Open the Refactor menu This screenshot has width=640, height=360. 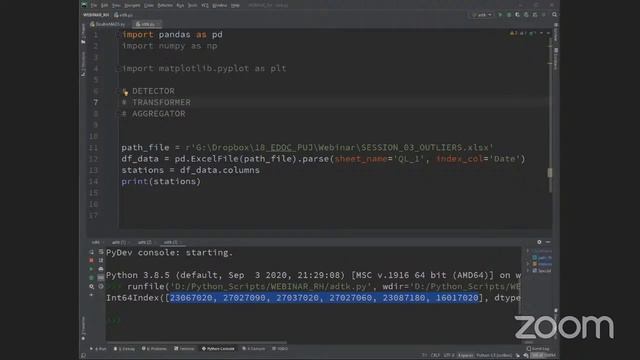coord(165,6)
